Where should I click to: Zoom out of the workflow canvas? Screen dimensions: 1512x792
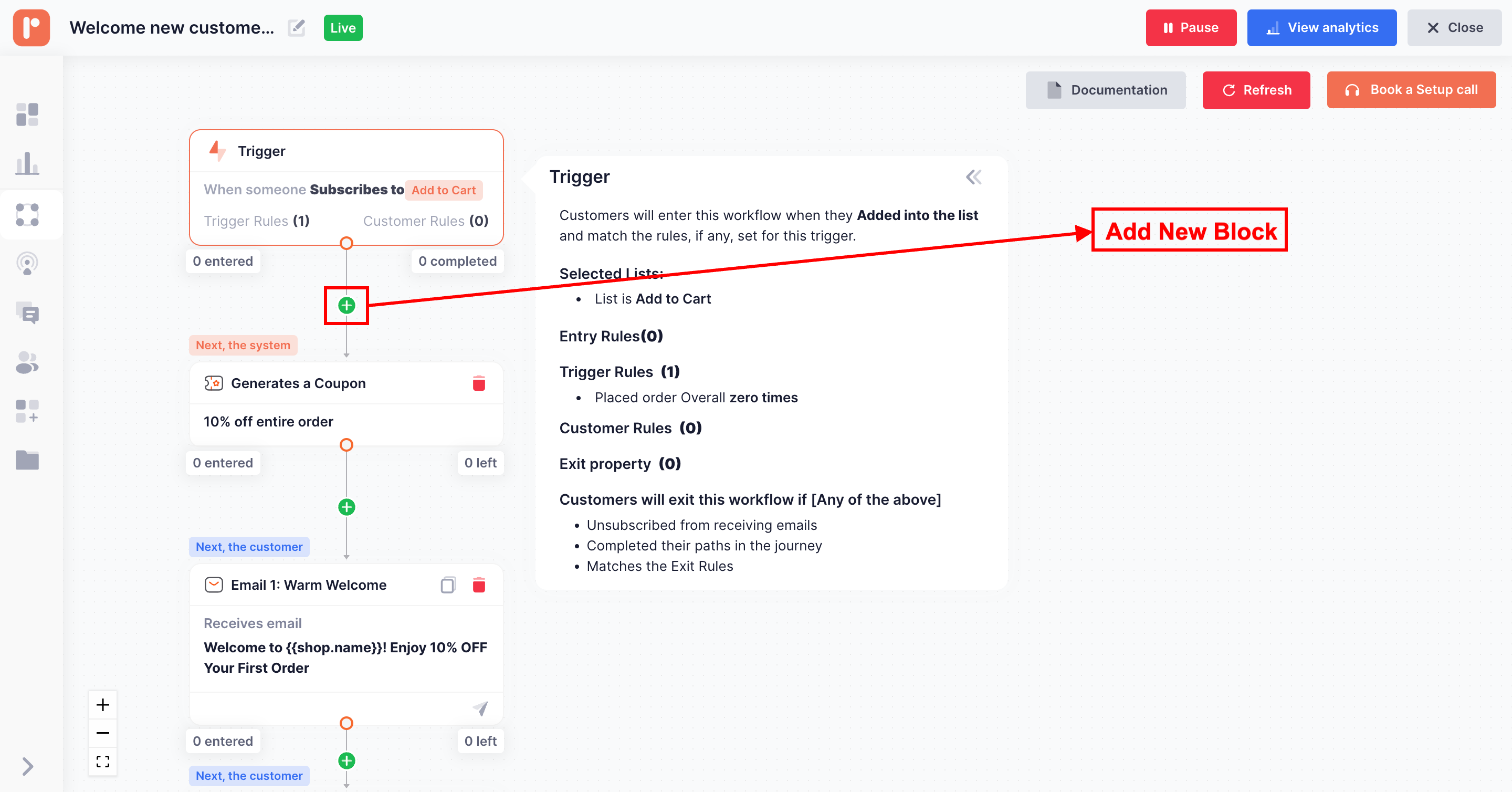click(103, 733)
